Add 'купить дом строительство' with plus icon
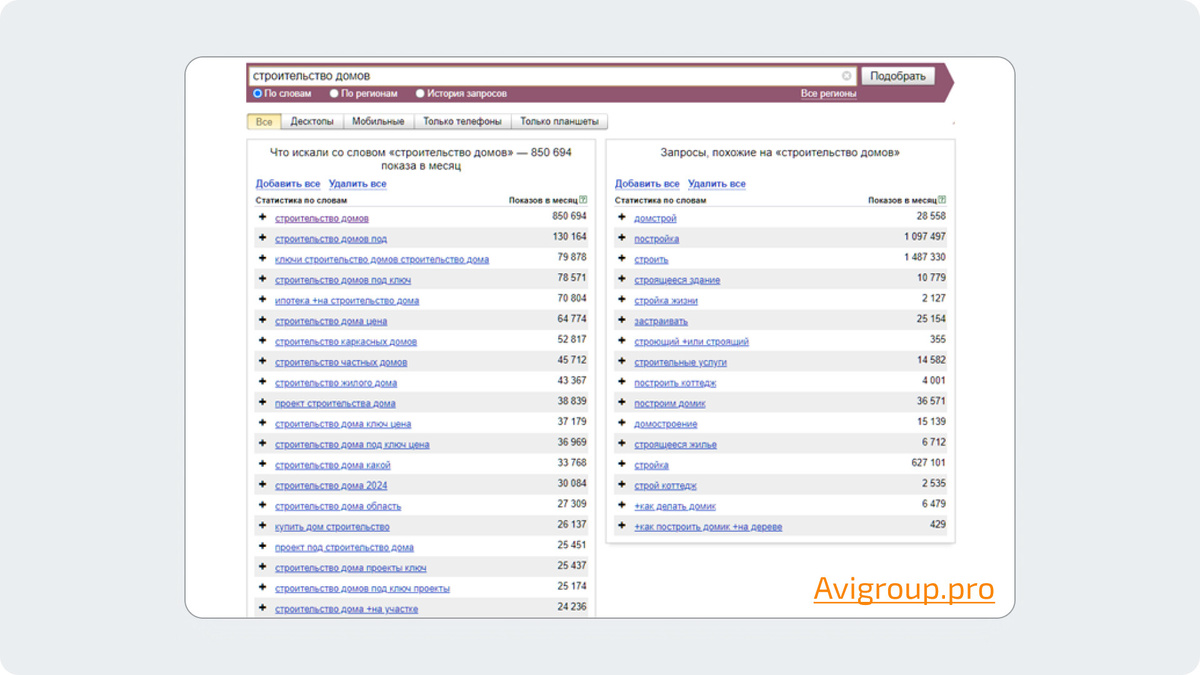The height and width of the screenshot is (675, 1200). (x=262, y=526)
